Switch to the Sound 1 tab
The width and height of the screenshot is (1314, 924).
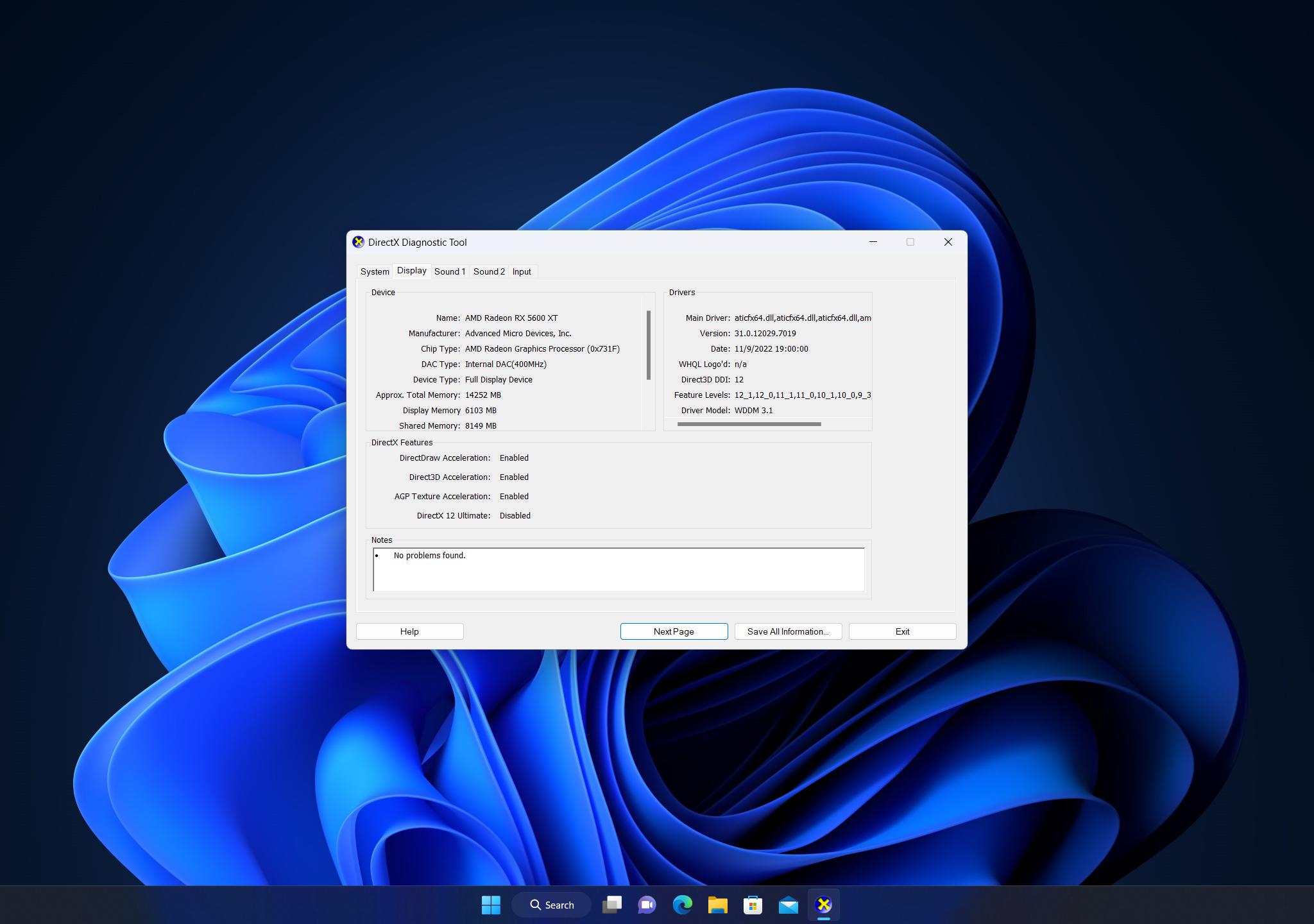(x=449, y=271)
